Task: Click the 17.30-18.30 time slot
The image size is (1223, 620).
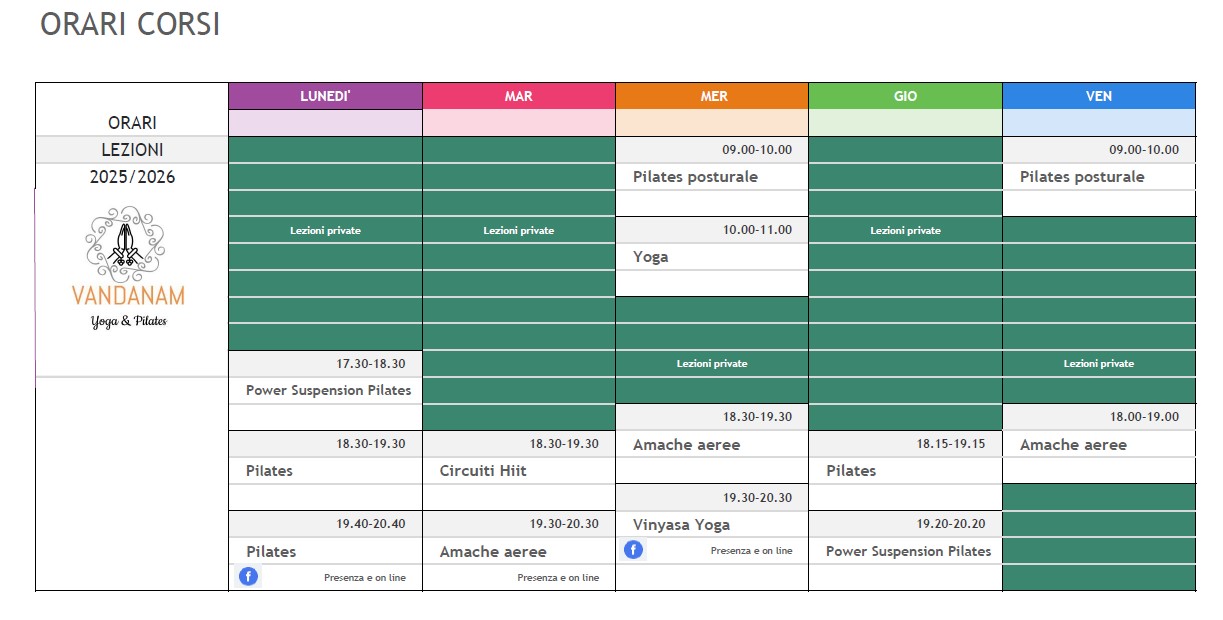Action: 369,364
